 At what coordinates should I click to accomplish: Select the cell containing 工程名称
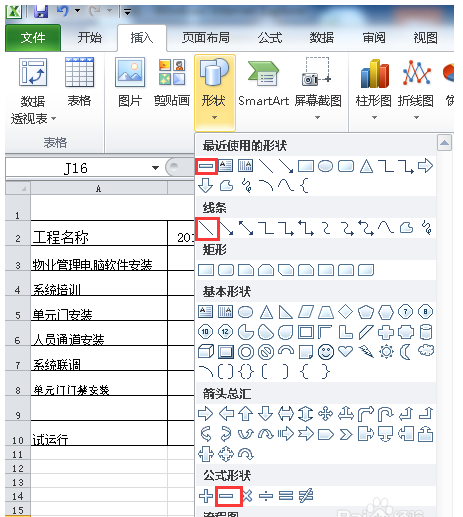(x=99, y=233)
